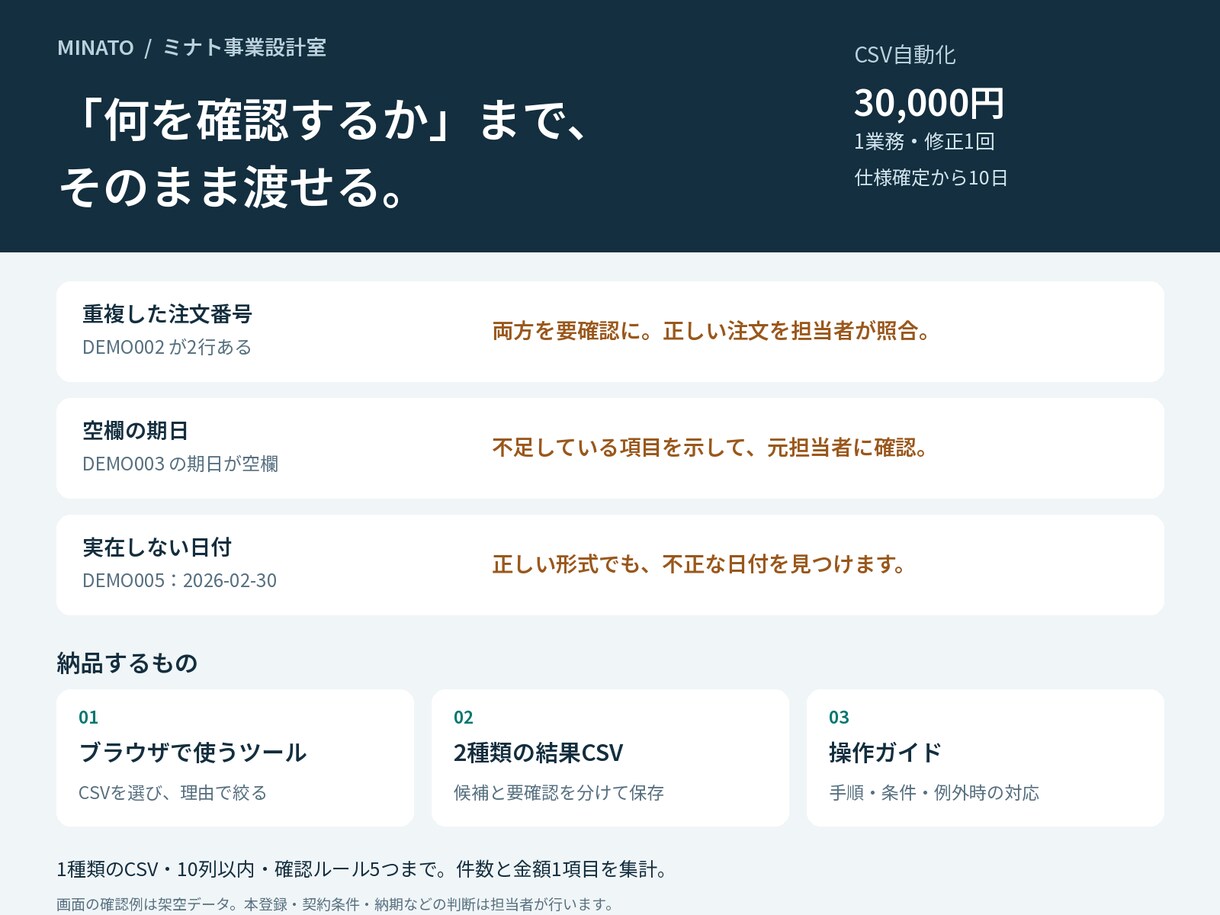Click the 候補と要確認を分けて保存 description

coord(559,793)
